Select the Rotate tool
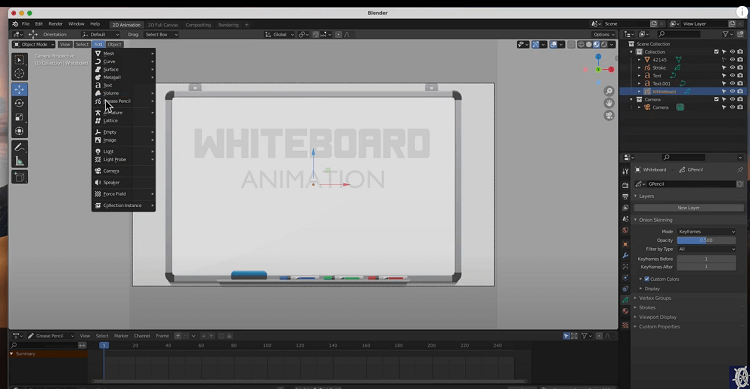Screen dimensions: 750x389 pyautogui.click(x=19, y=103)
